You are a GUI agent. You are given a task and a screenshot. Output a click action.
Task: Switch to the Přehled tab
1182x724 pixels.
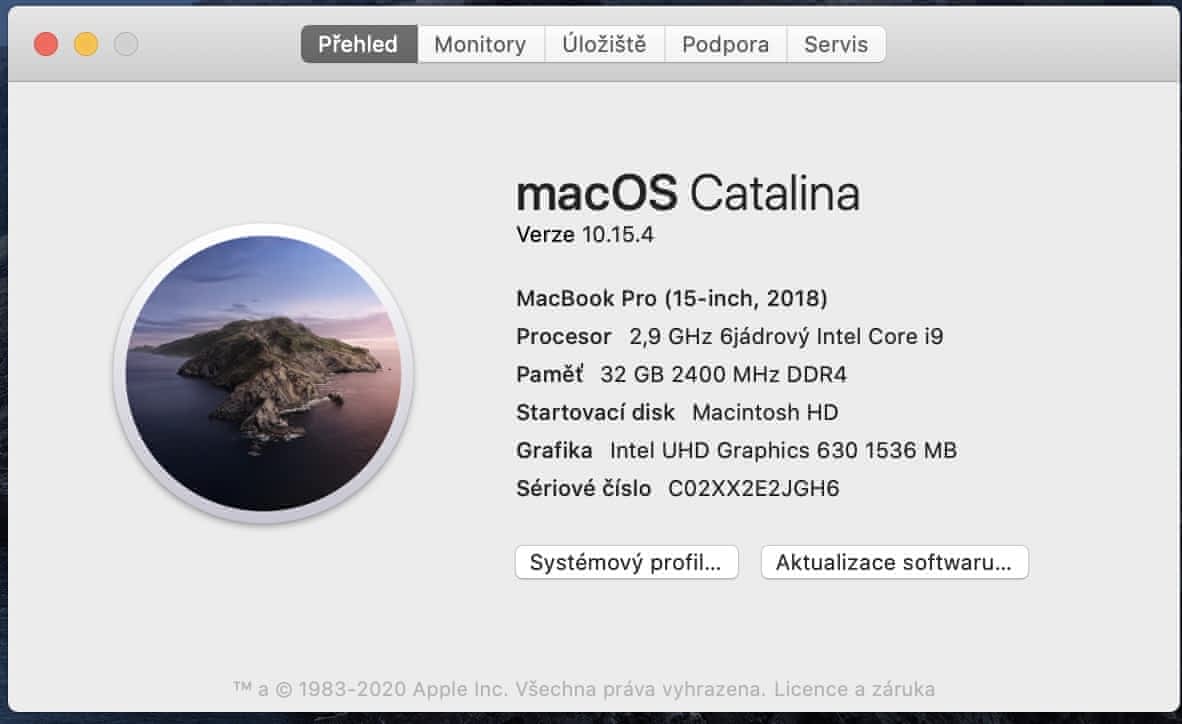point(358,44)
